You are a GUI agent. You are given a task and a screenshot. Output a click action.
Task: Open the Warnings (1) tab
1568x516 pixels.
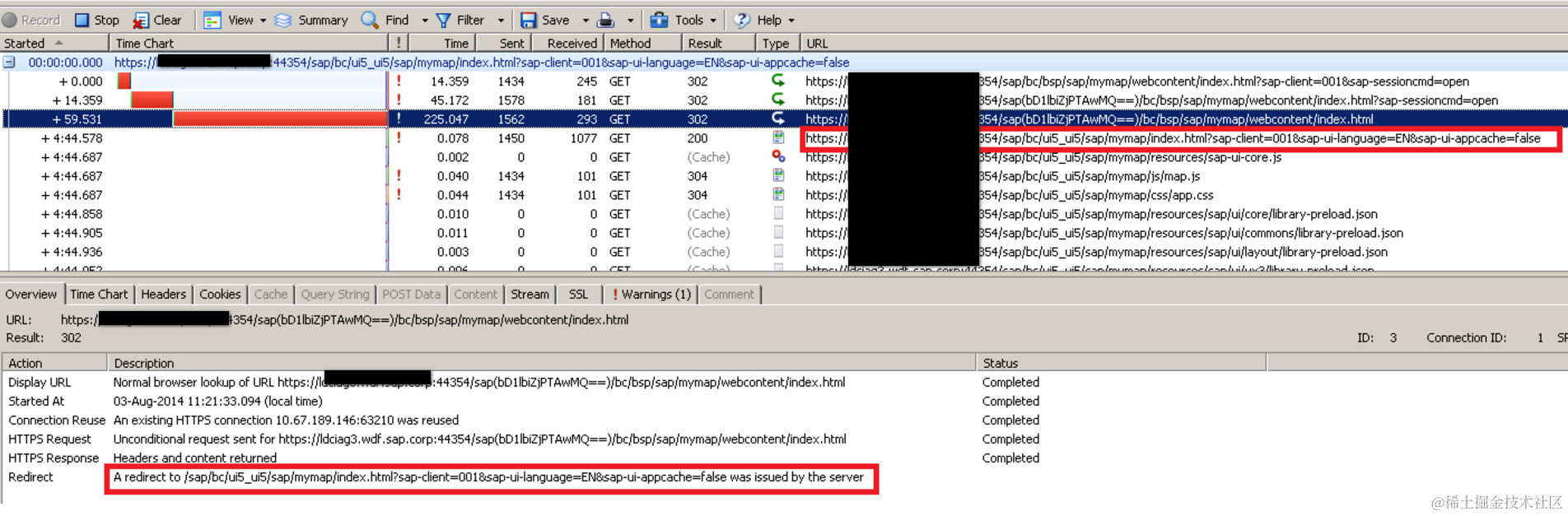tap(651, 294)
